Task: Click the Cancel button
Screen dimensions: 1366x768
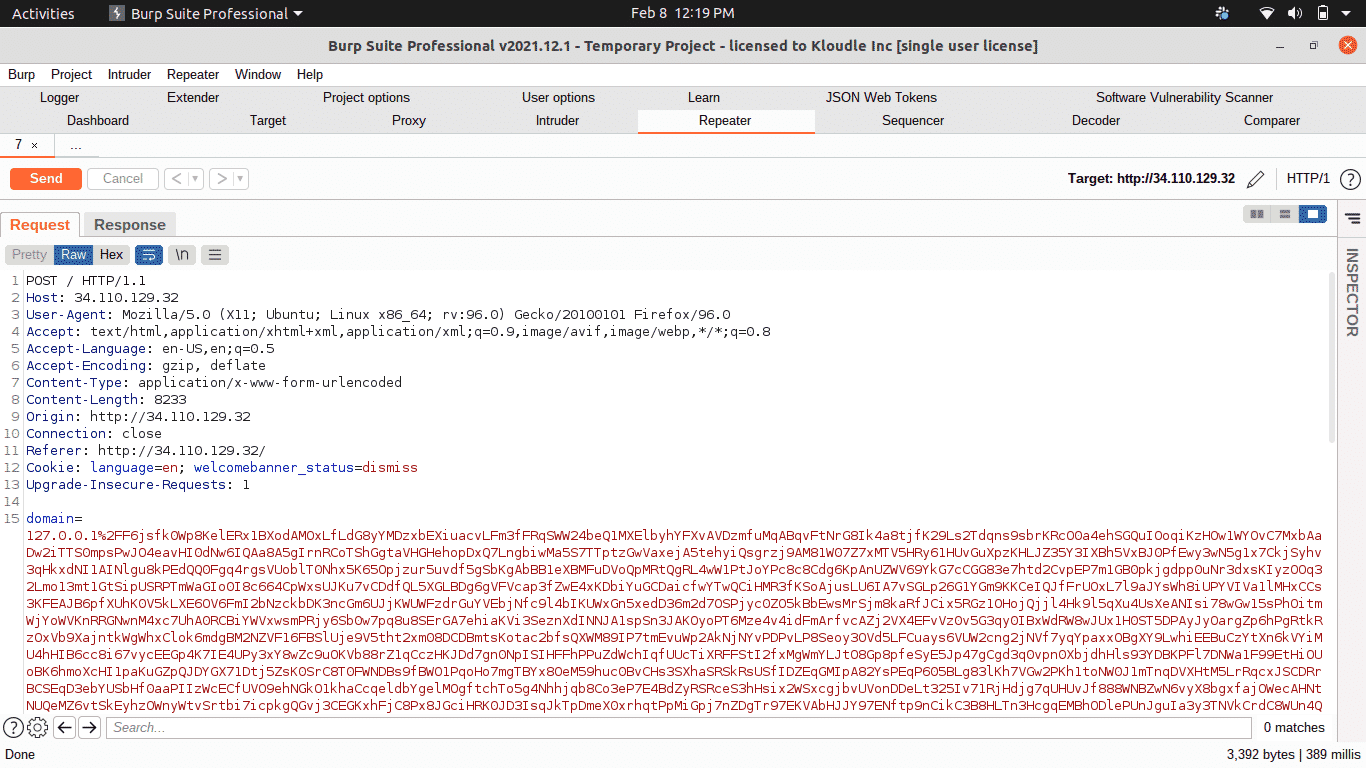Action: coord(123,179)
